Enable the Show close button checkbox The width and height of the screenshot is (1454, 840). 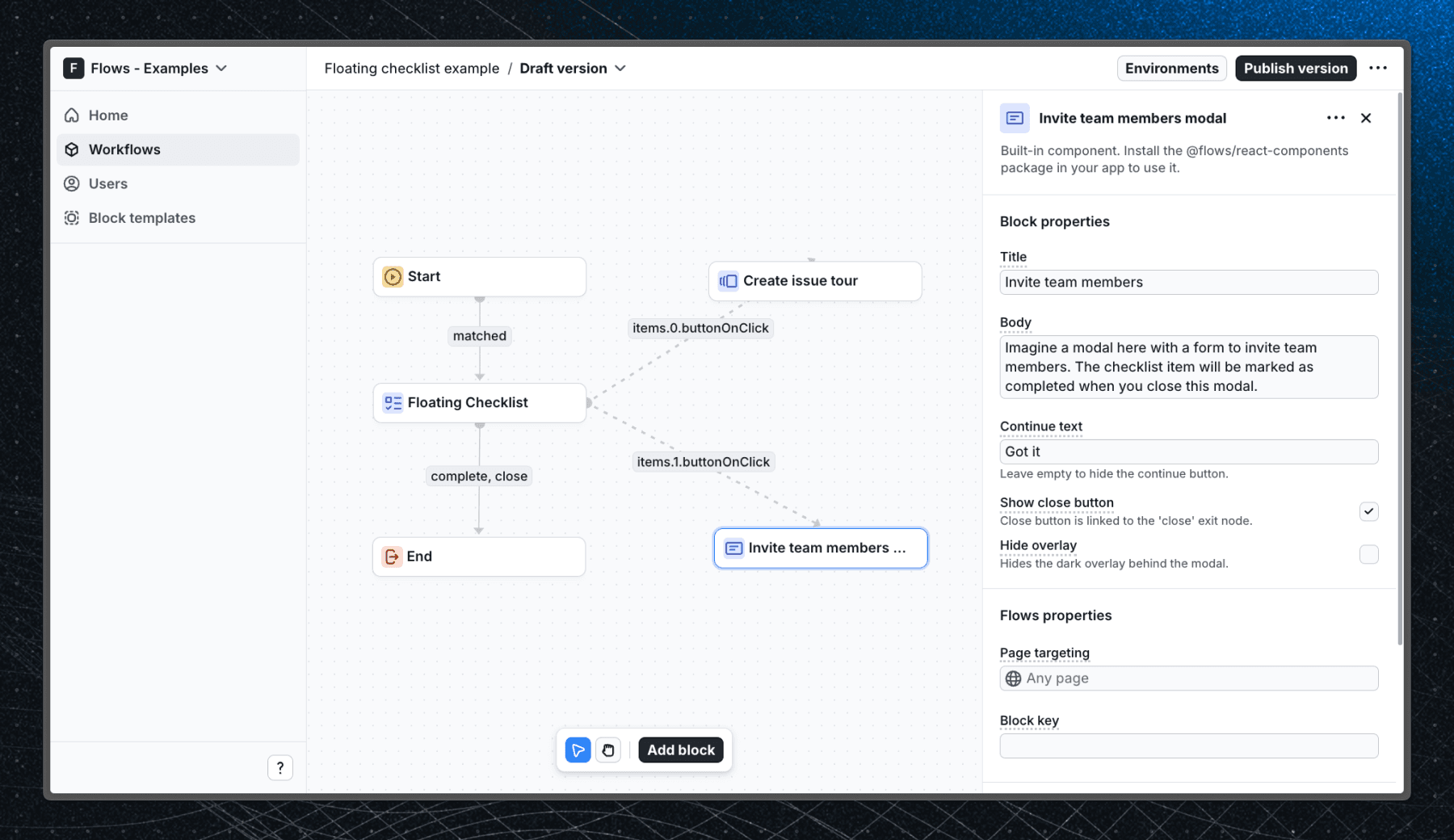(x=1368, y=511)
